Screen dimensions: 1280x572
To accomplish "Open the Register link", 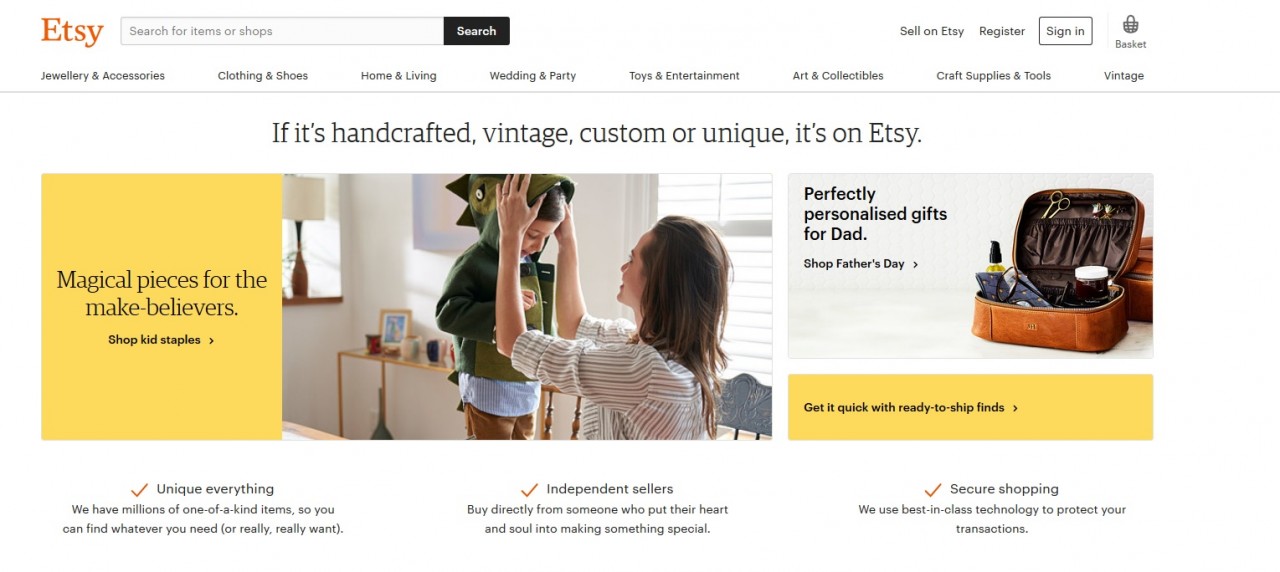I will [1002, 31].
